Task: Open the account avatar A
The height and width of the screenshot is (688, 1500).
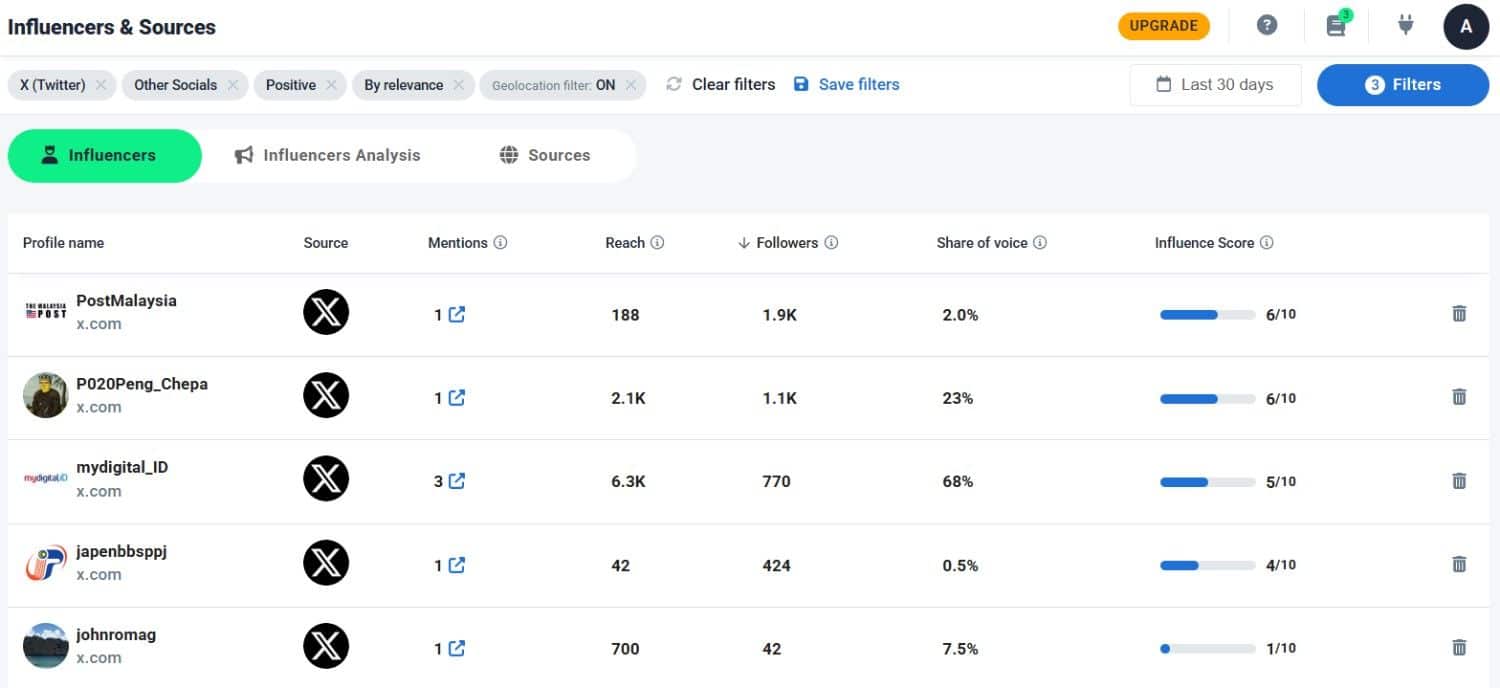Action: (1466, 26)
